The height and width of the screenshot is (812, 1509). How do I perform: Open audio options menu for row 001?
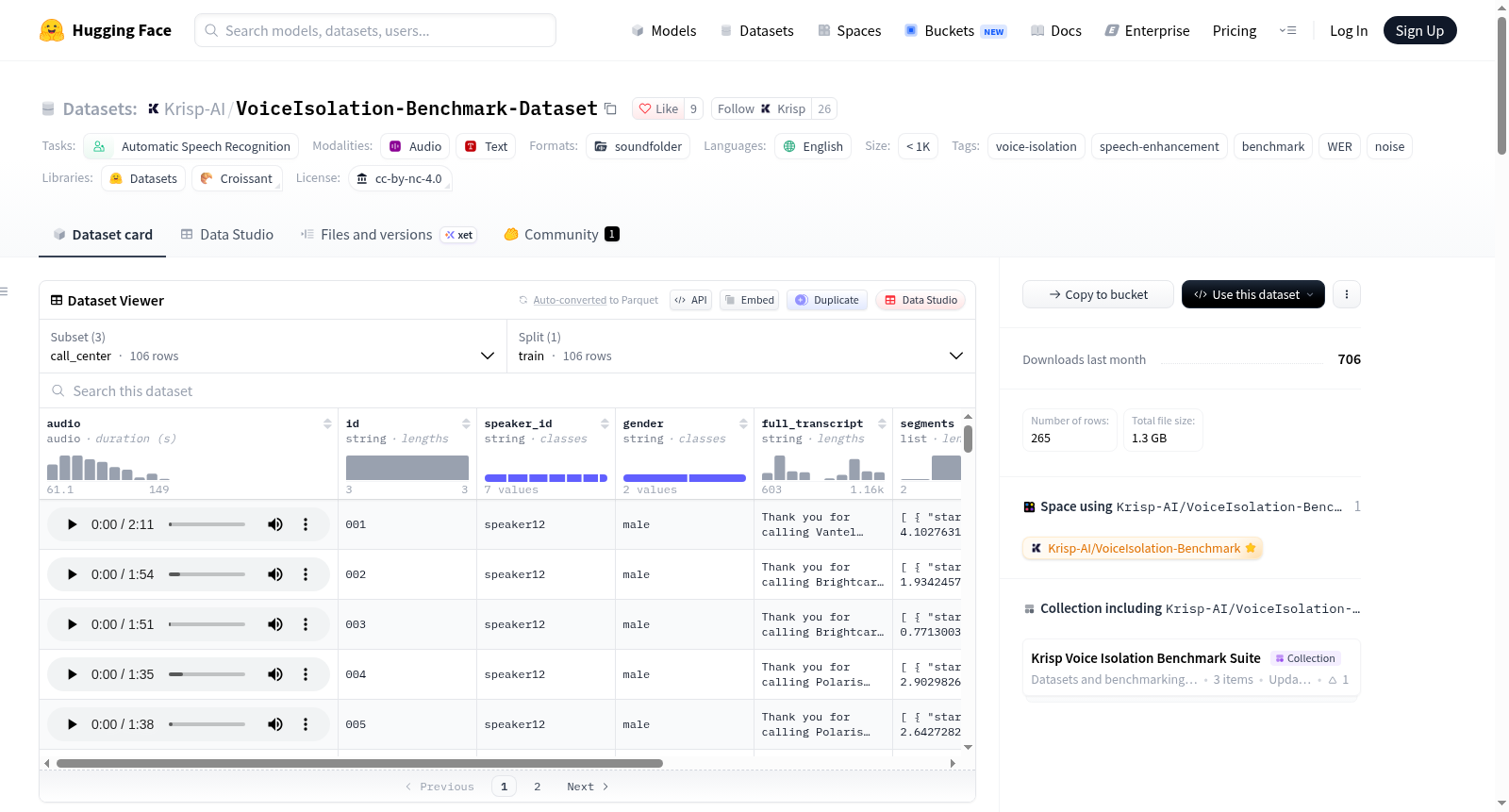[306, 524]
